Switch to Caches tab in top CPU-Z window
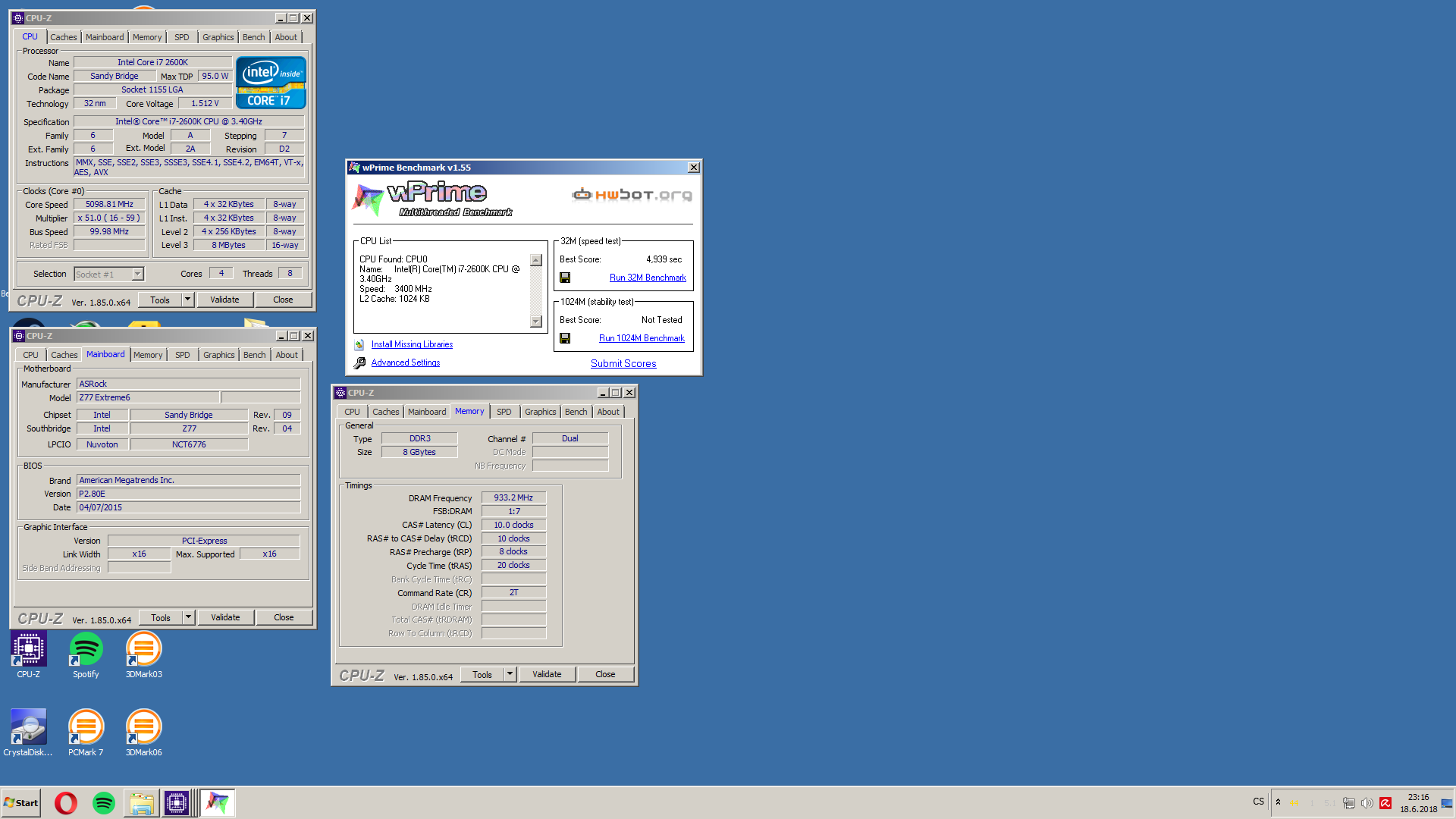This screenshot has width=1456, height=819. coord(64,37)
